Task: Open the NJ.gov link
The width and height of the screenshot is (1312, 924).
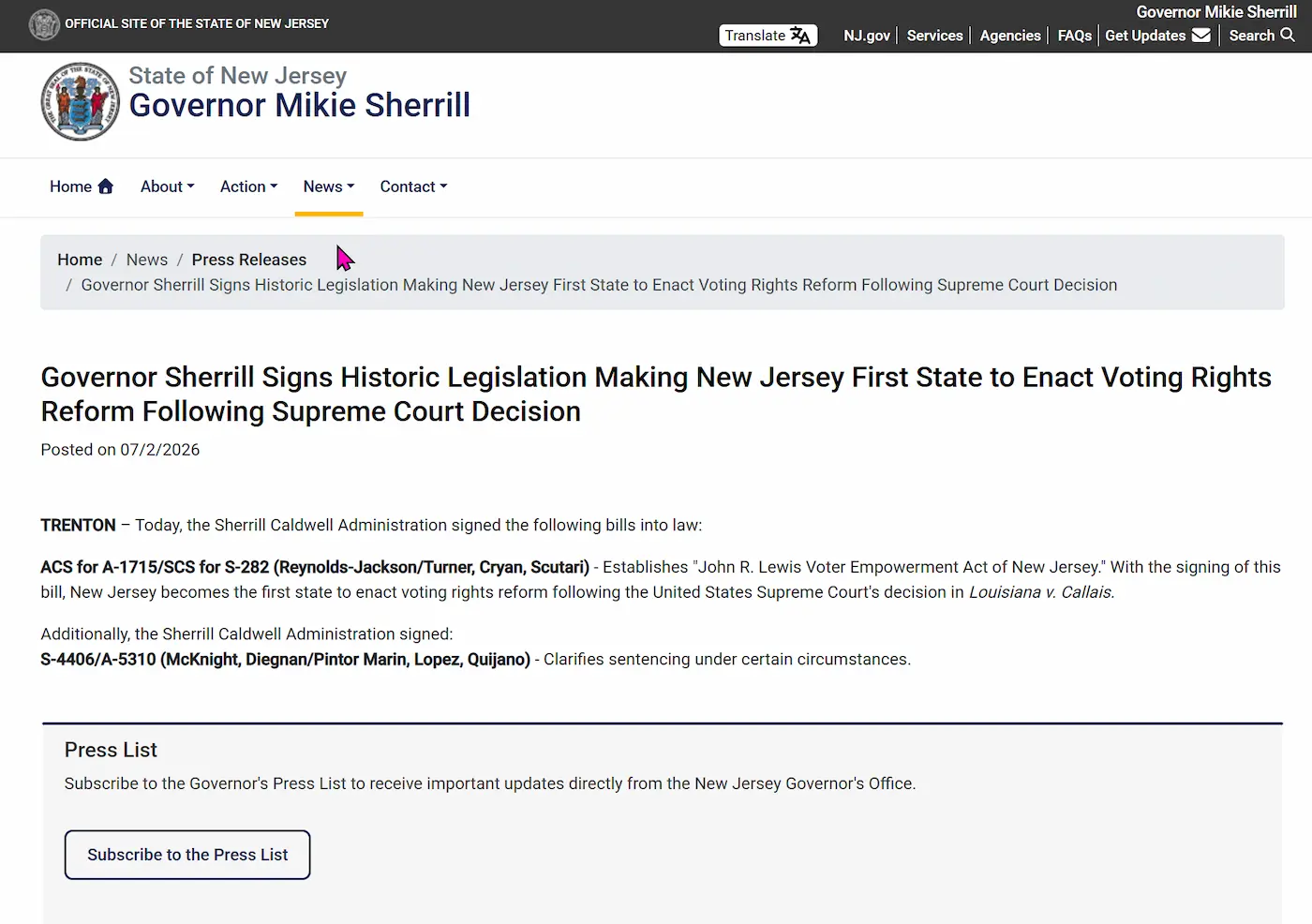Action: pyautogui.click(x=867, y=36)
